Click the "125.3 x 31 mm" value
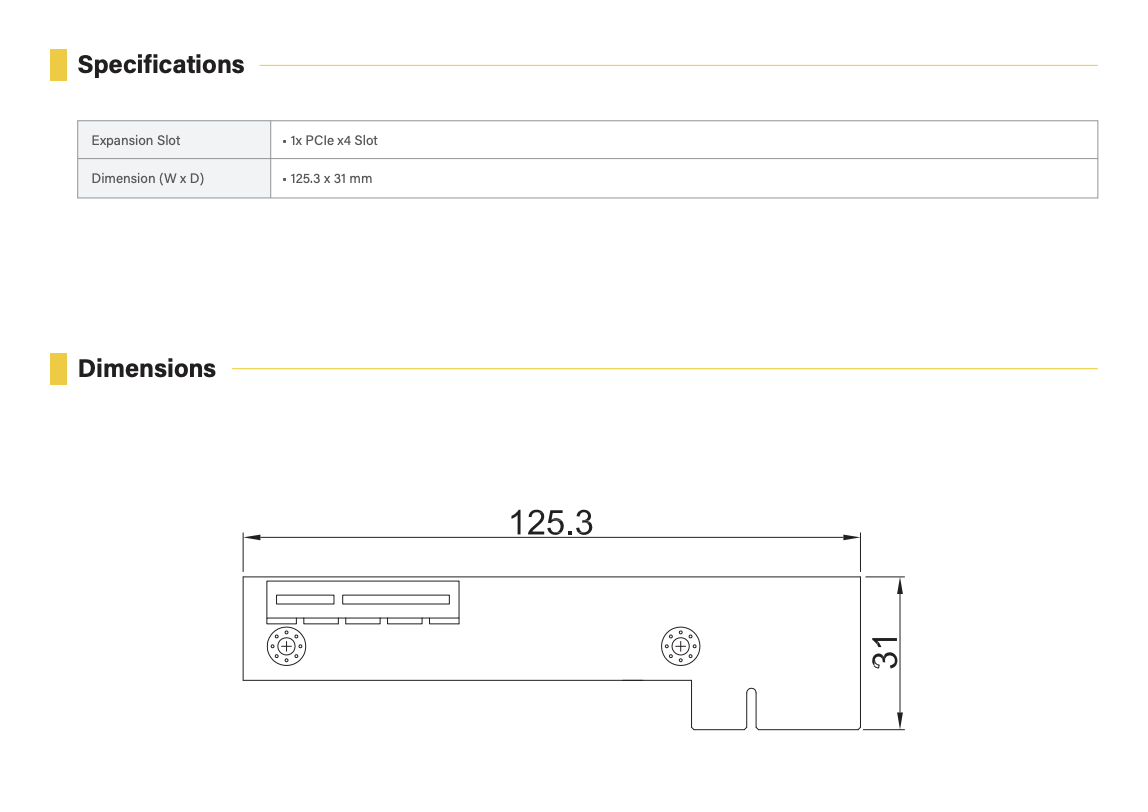This screenshot has width=1148, height=812. point(331,179)
